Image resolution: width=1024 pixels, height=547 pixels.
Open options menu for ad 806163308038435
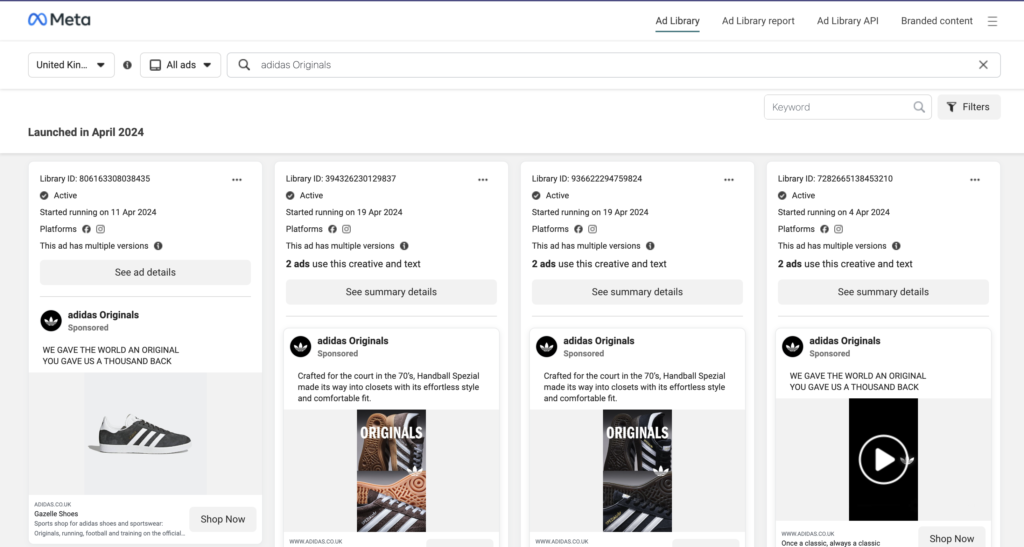237,180
